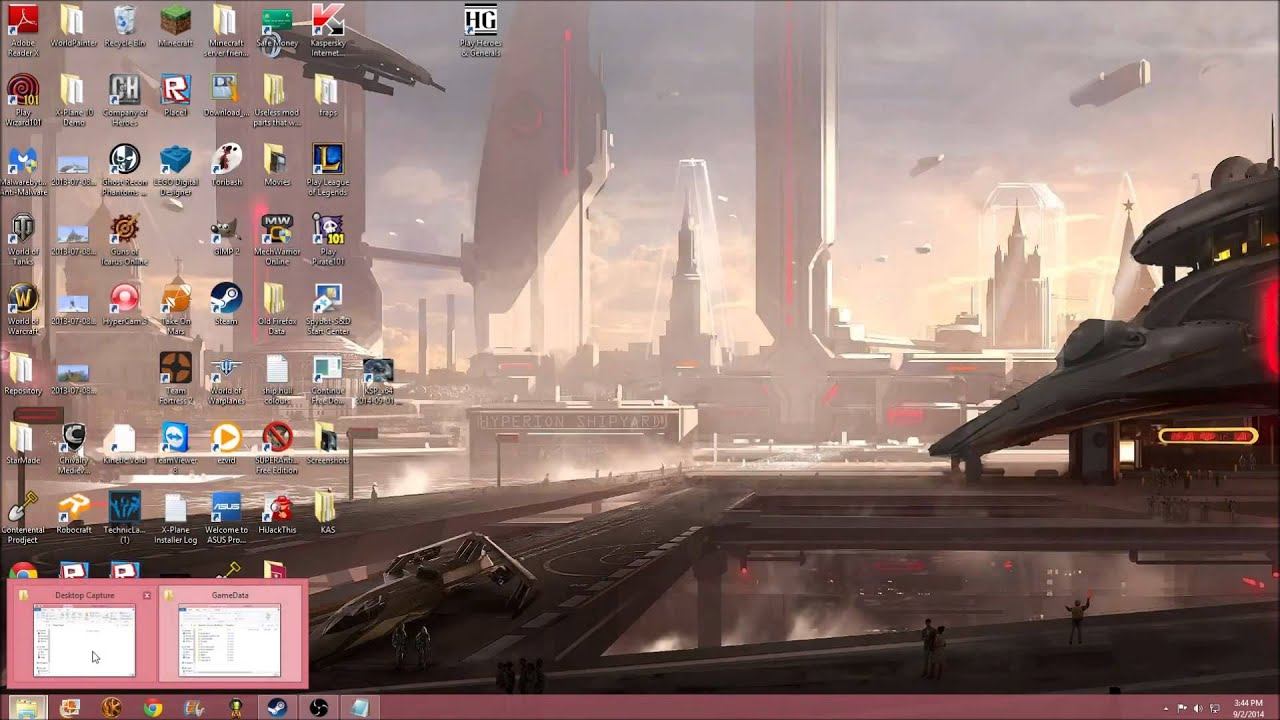Click the Repository folder icon
The image size is (1280, 720).
[23, 375]
